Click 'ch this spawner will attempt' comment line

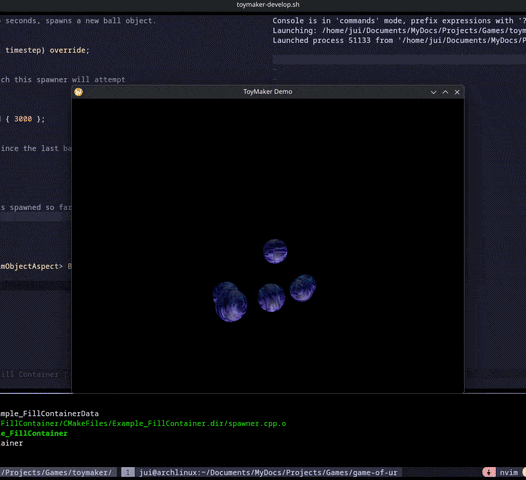(x=63, y=79)
